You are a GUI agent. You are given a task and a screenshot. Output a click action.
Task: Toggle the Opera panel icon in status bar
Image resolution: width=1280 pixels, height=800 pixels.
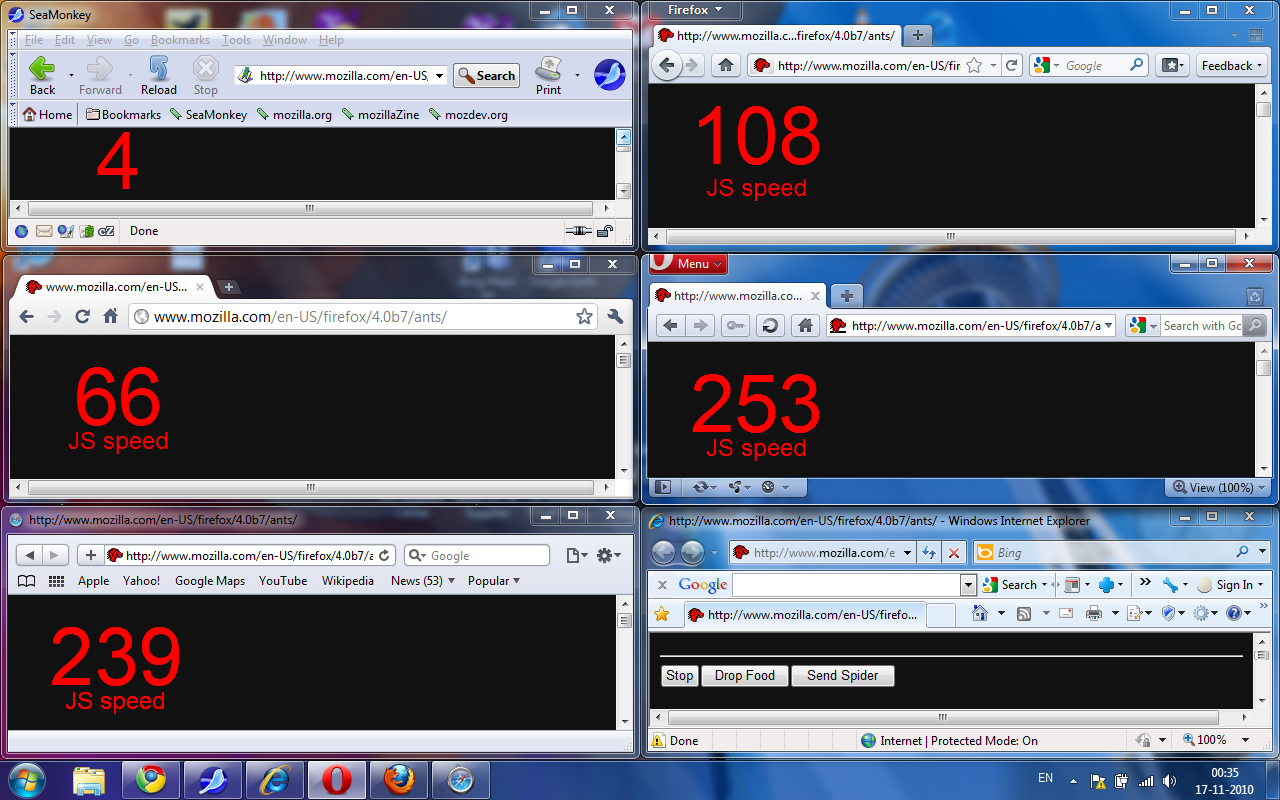tap(662, 487)
